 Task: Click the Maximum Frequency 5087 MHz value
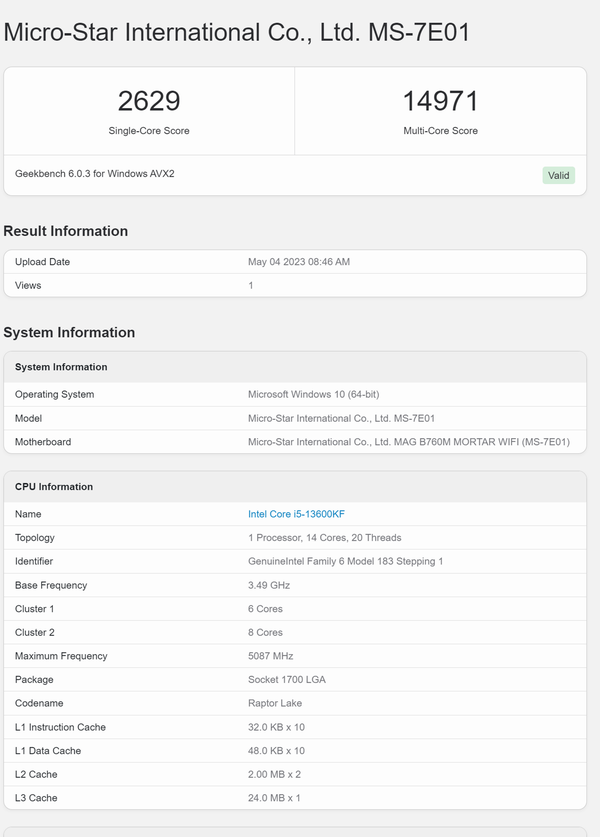tap(271, 656)
